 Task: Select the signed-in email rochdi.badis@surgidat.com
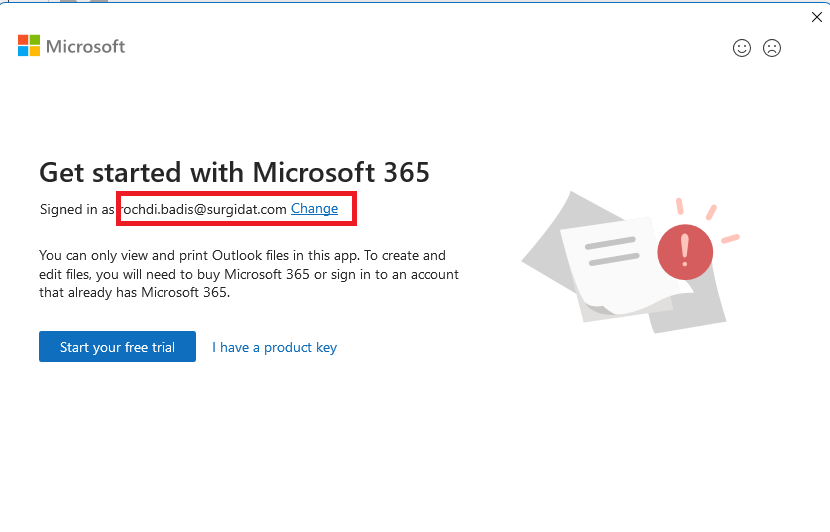(x=204, y=209)
